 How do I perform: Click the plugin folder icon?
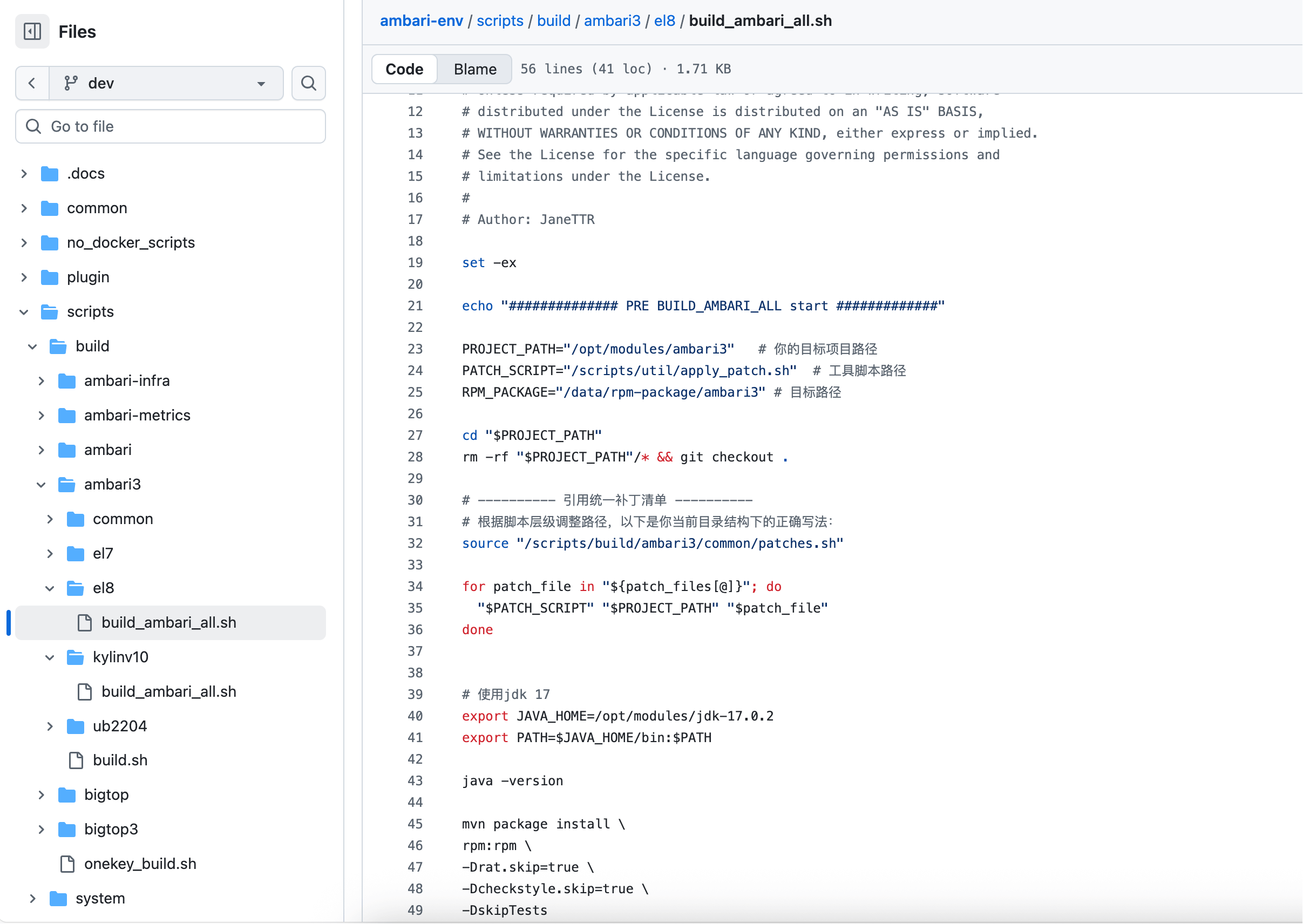50,277
